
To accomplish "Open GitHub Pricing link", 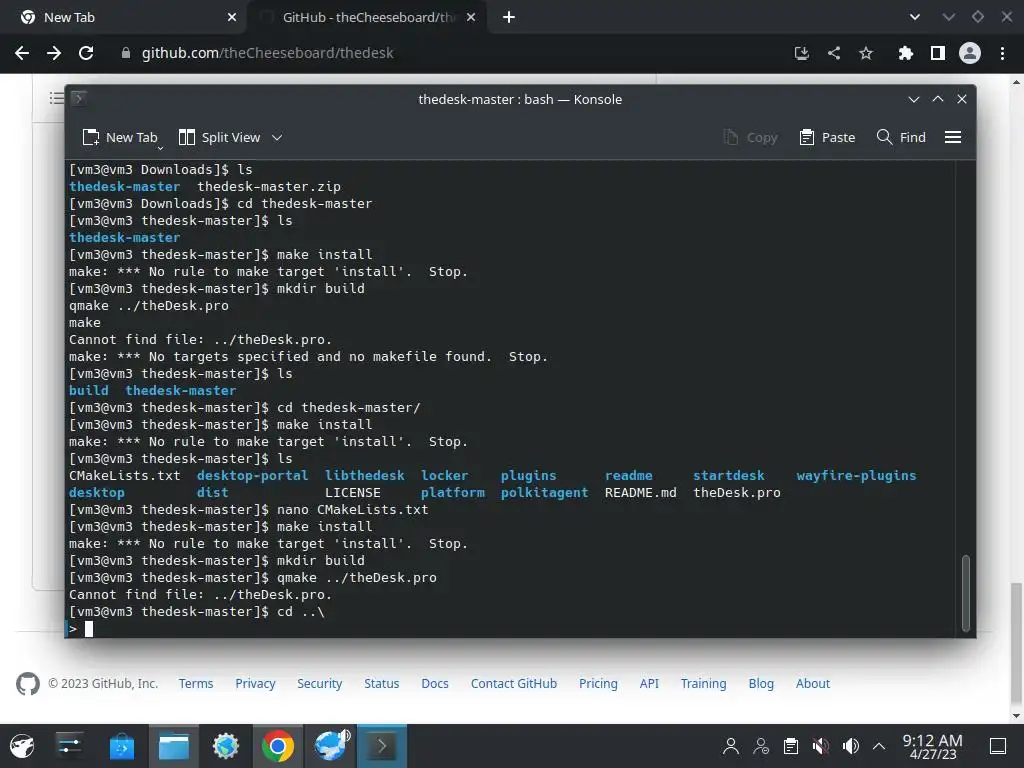I will pos(598,683).
